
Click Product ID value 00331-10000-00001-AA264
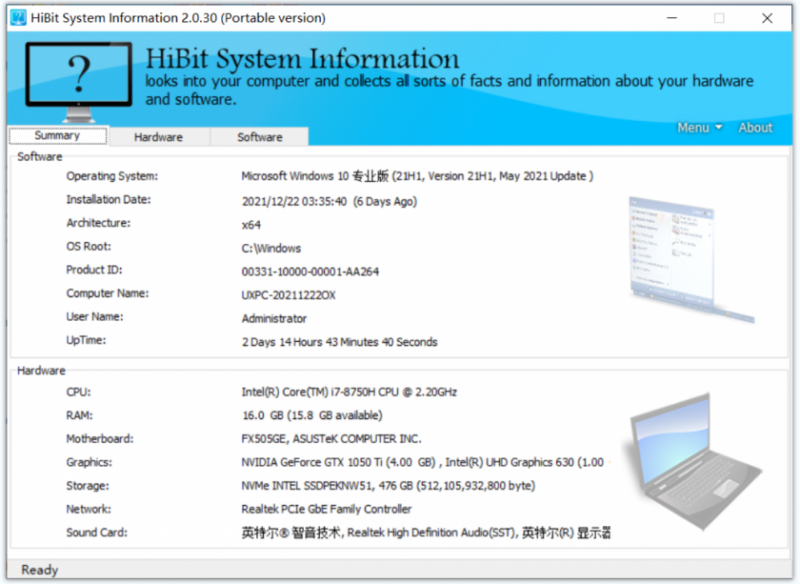310,272
